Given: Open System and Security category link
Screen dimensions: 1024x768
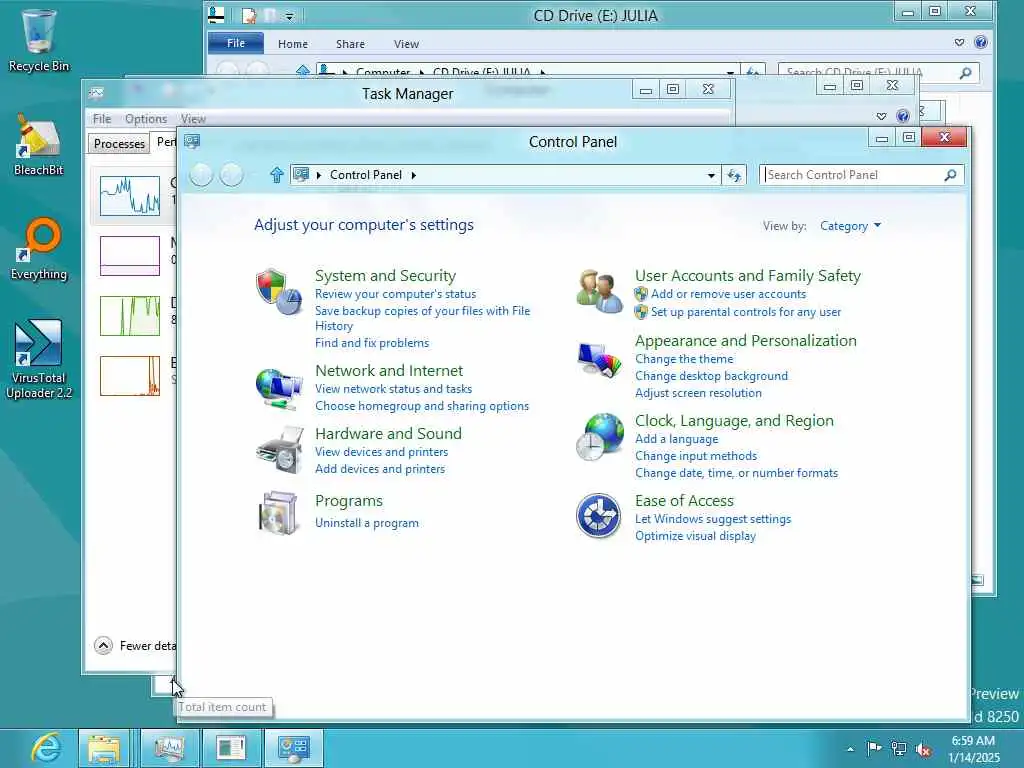Looking at the screenshot, I should (x=385, y=276).
